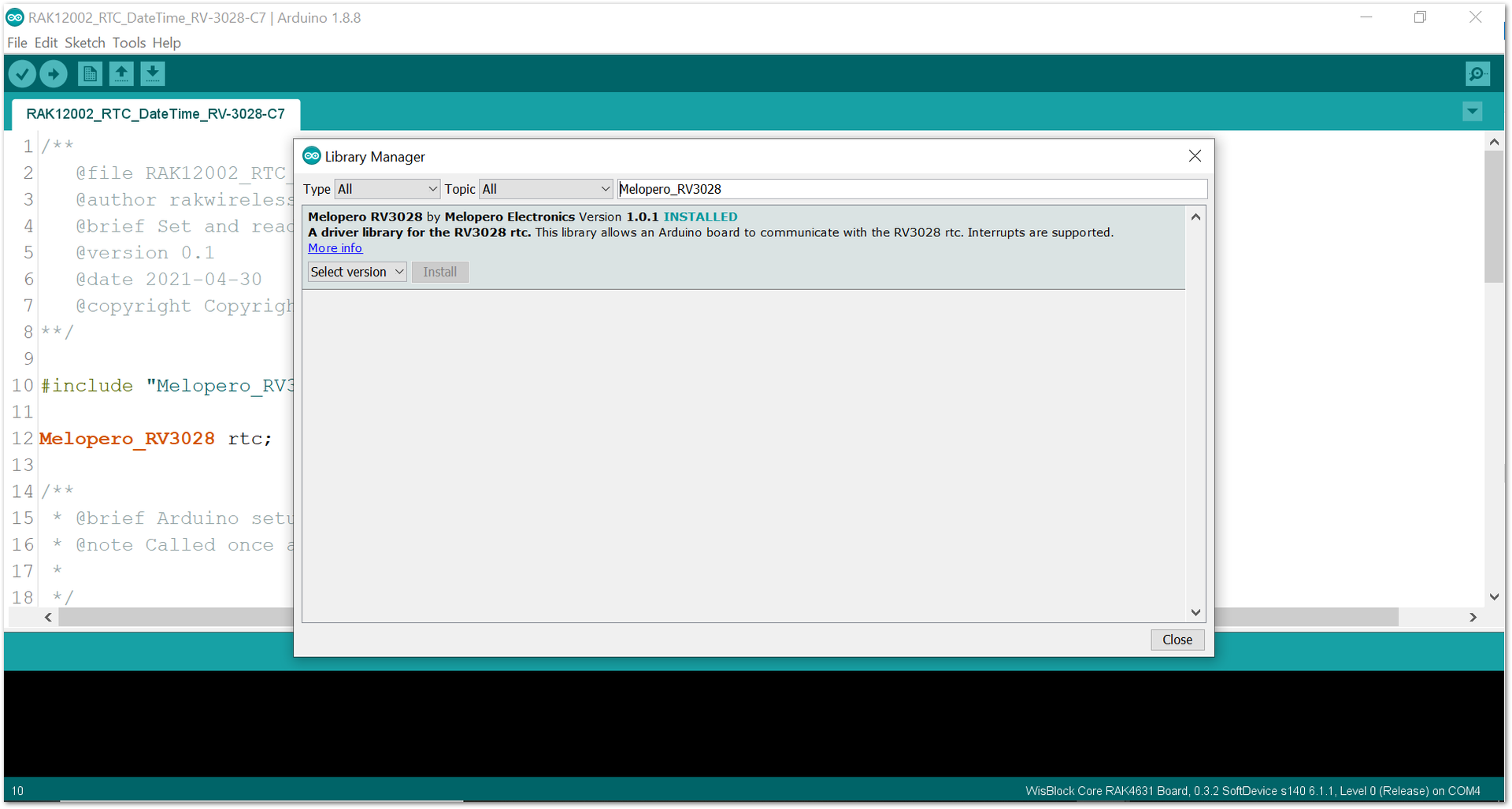Click the Install button
Screen dimensions: 1512x809
click(x=439, y=272)
